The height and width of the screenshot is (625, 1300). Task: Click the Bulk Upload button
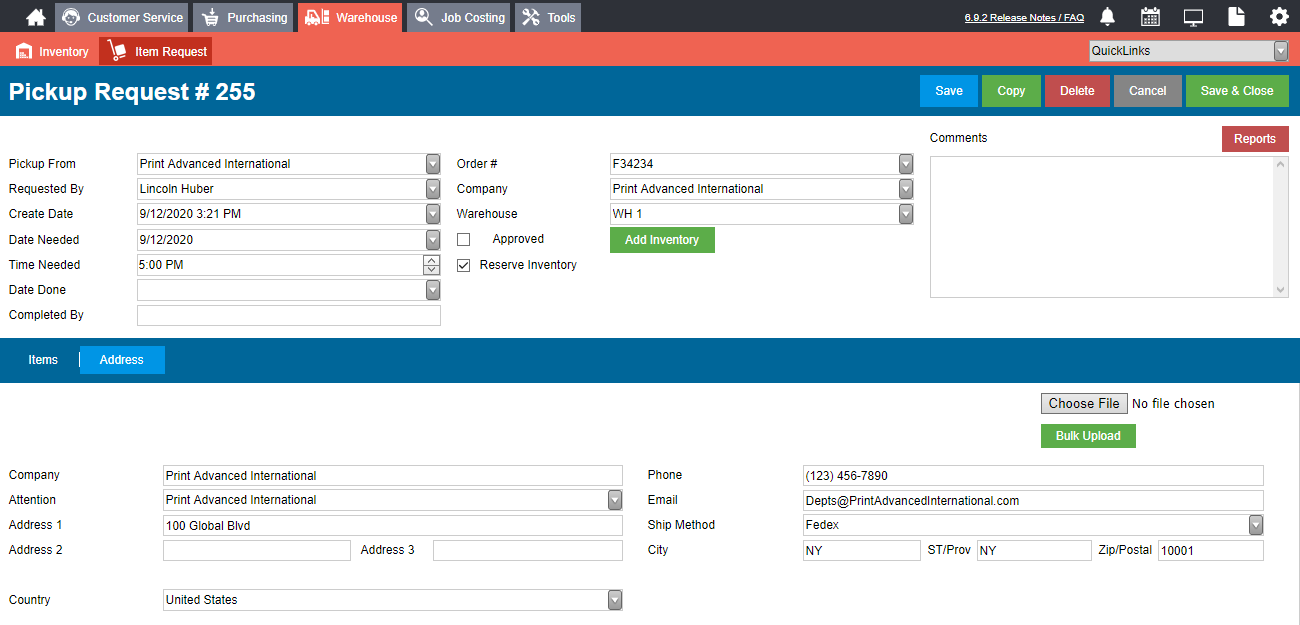(1088, 436)
